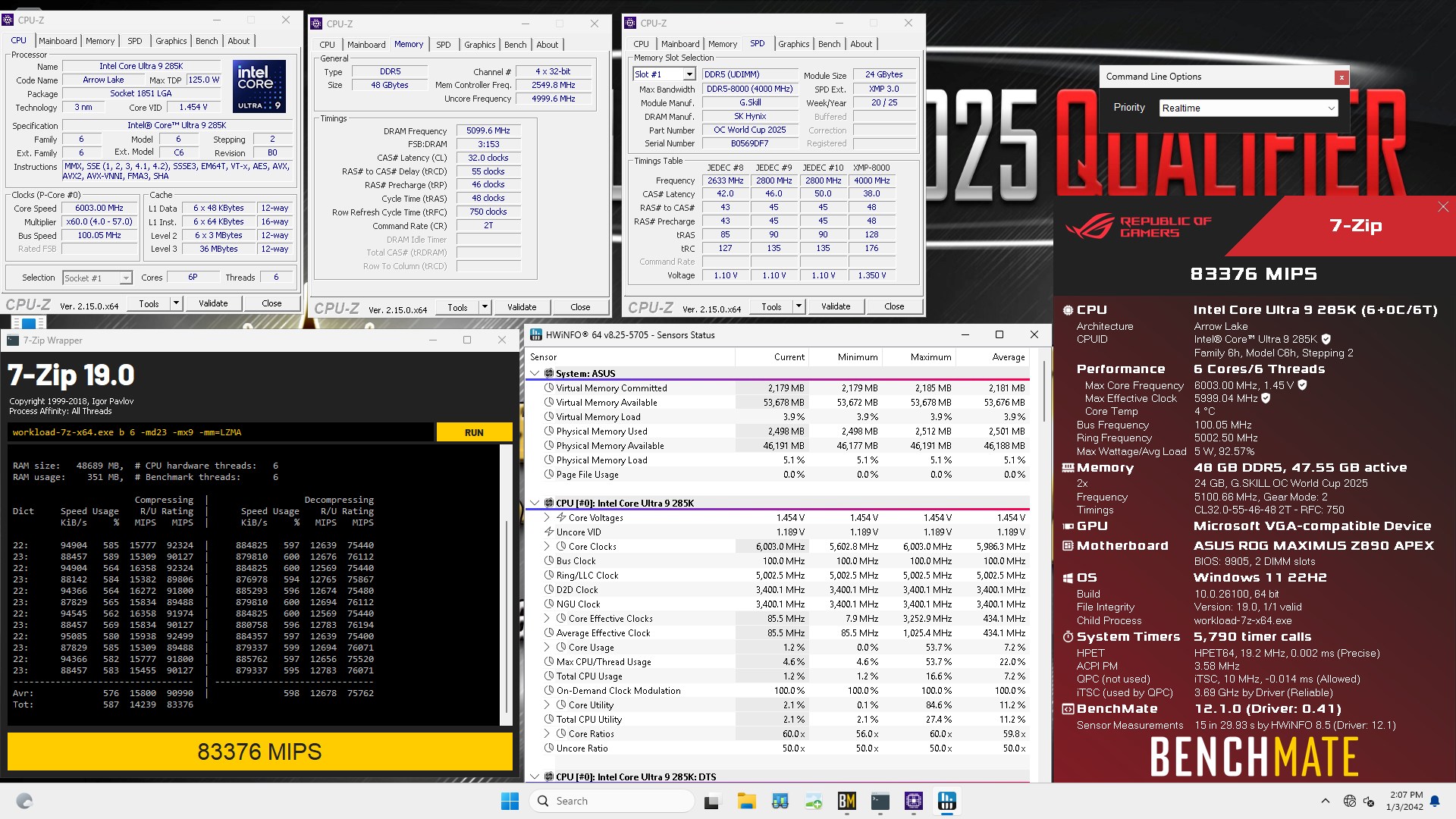Image resolution: width=1456 pixels, height=819 pixels.
Task: Close the Command Line Options dialog
Action: [1341, 77]
